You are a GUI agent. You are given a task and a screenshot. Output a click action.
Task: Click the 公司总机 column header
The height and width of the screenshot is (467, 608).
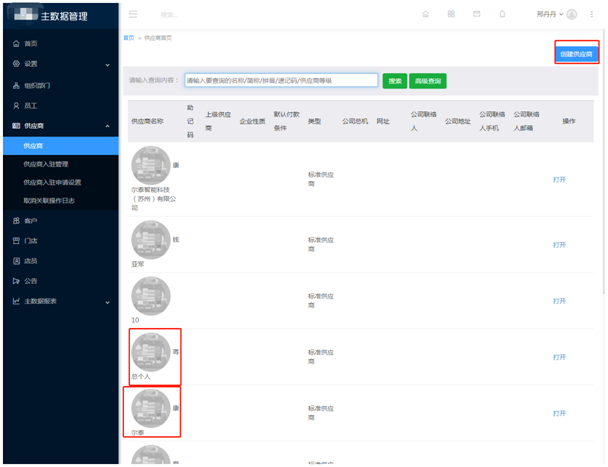click(x=355, y=121)
